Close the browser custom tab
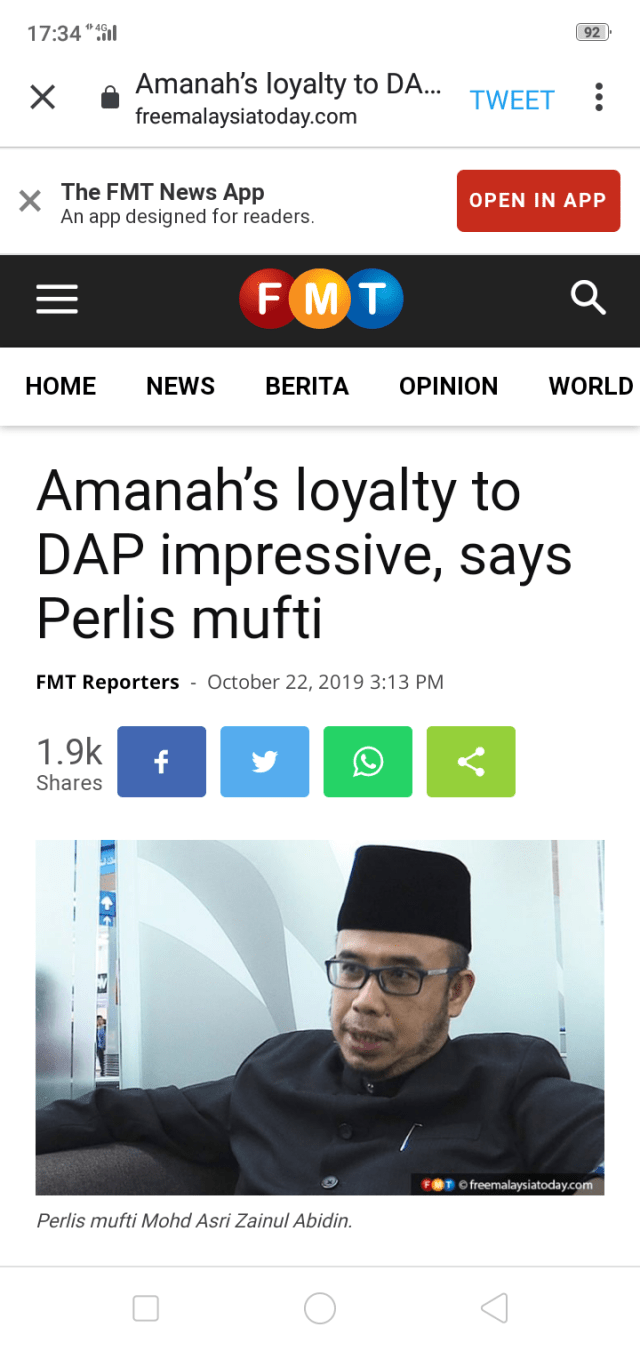The image size is (640, 1351). click(x=42, y=97)
